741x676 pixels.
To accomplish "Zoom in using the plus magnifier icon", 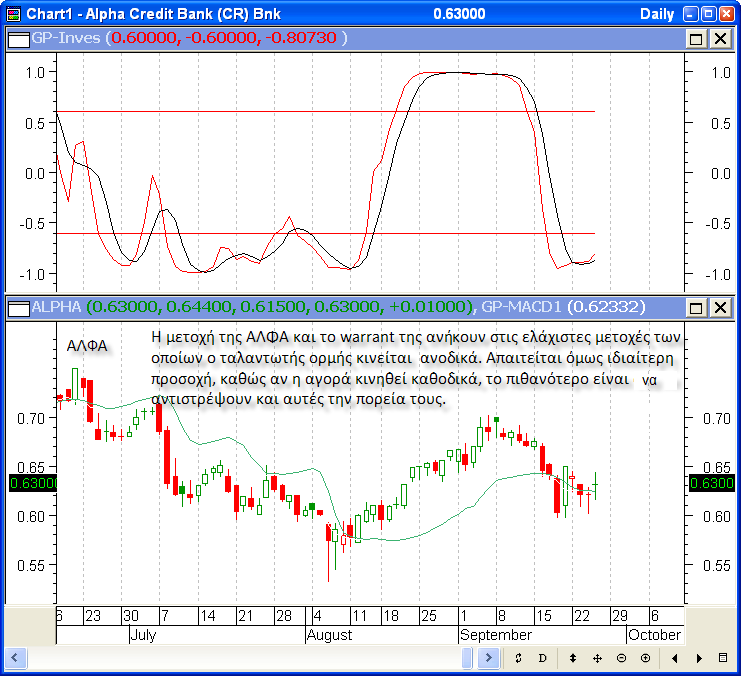I will point(645,658).
